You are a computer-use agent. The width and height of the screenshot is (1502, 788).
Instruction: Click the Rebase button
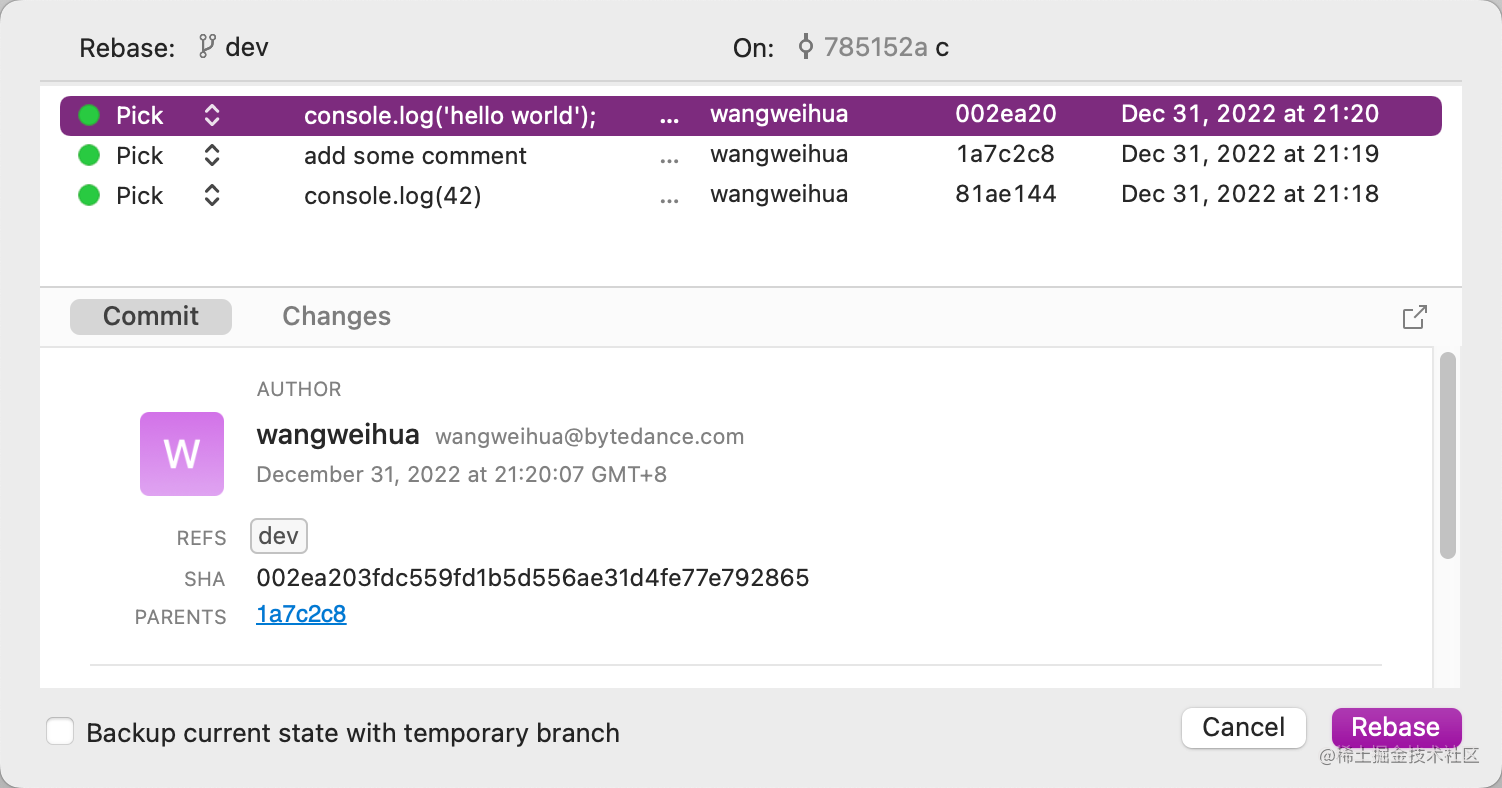[1396, 727]
